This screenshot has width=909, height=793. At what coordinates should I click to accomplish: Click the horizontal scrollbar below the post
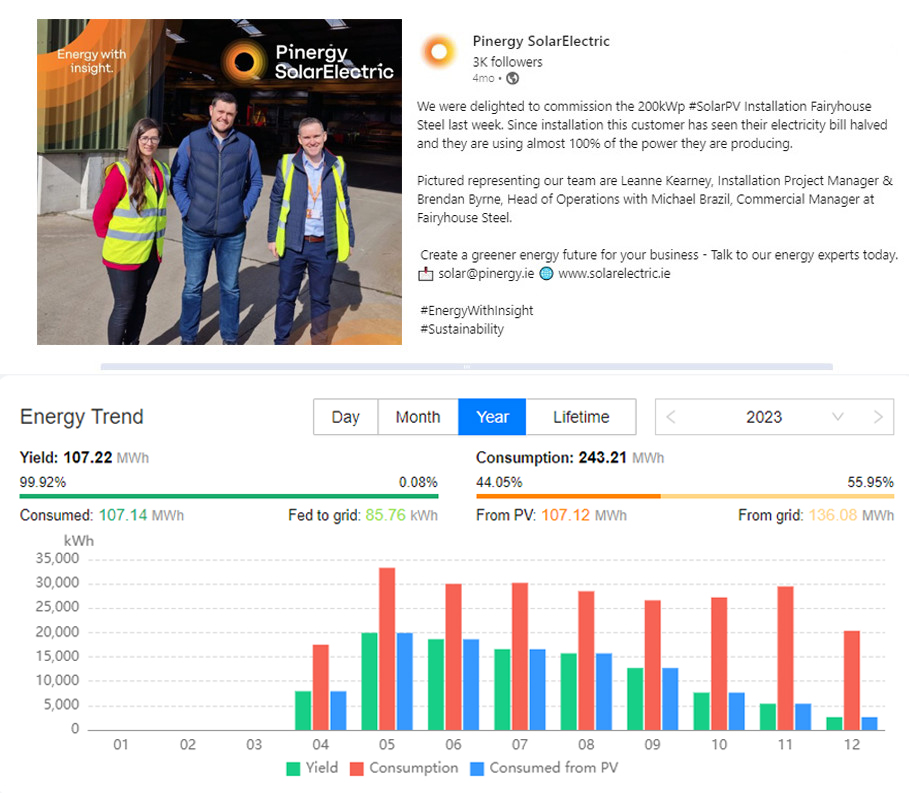pos(467,366)
